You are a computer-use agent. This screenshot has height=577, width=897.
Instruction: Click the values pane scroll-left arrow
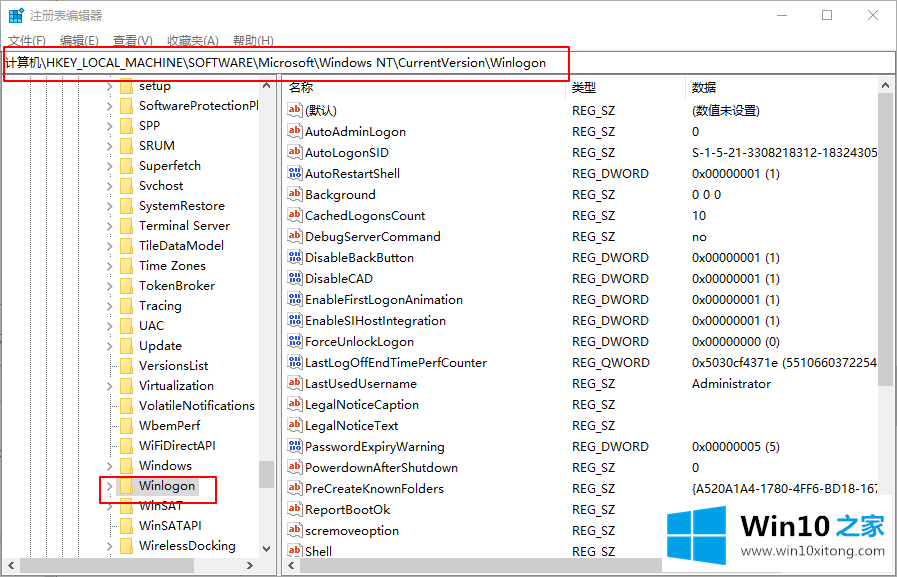point(291,566)
